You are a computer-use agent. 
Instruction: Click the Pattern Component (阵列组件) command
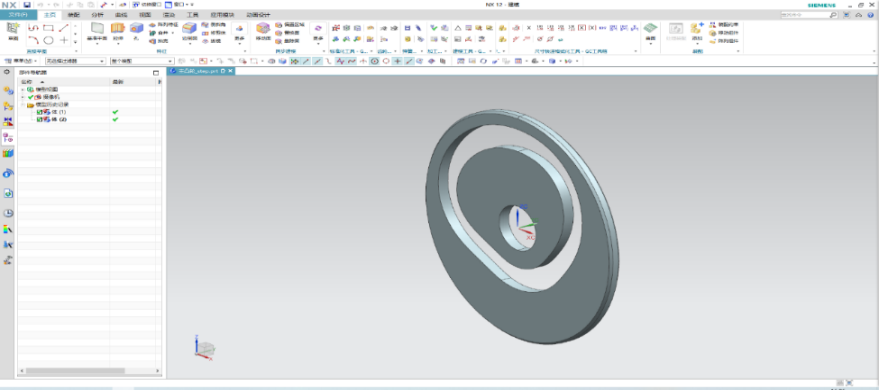[724, 41]
